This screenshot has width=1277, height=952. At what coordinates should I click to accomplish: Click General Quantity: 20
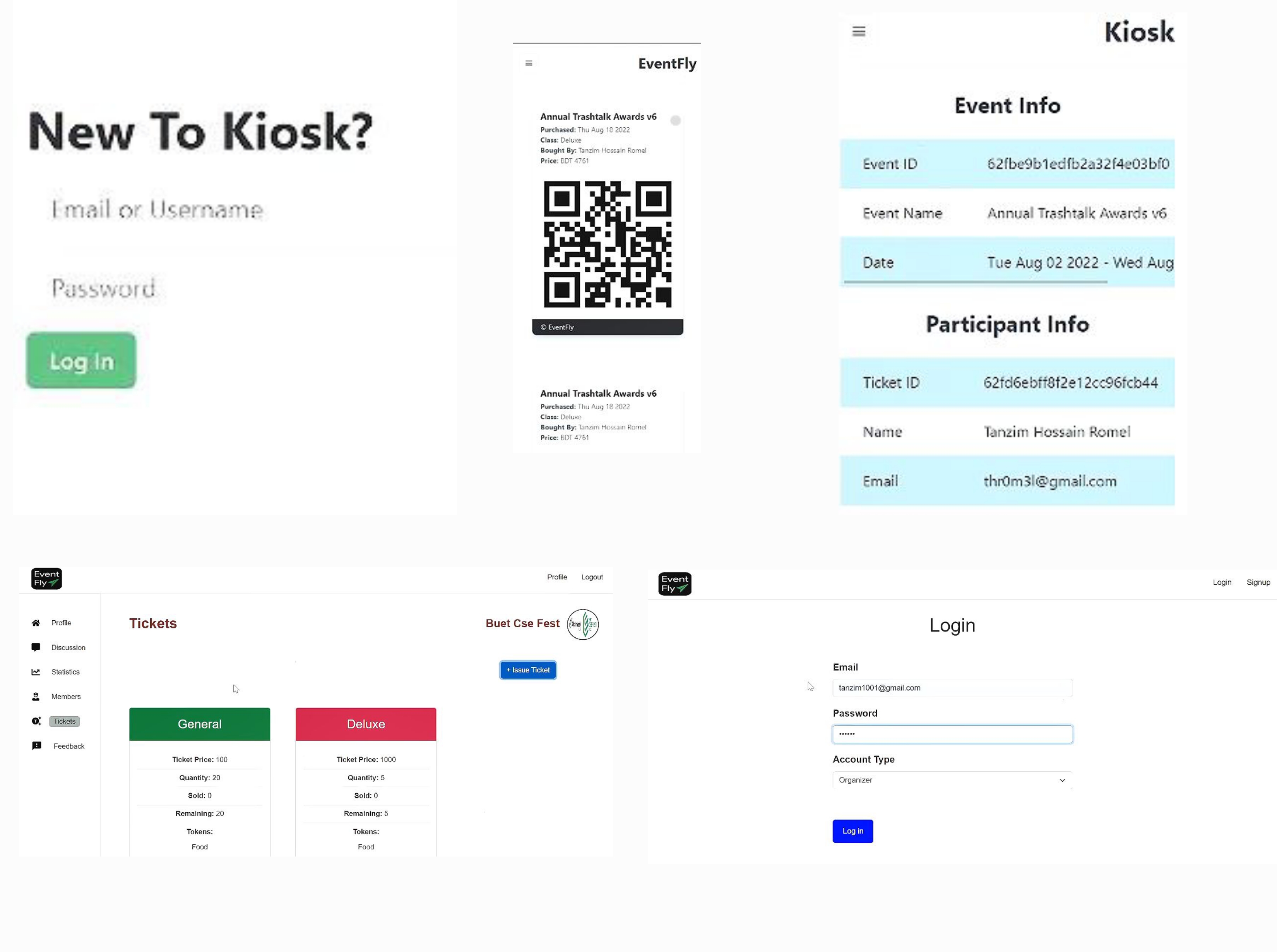tap(199, 777)
